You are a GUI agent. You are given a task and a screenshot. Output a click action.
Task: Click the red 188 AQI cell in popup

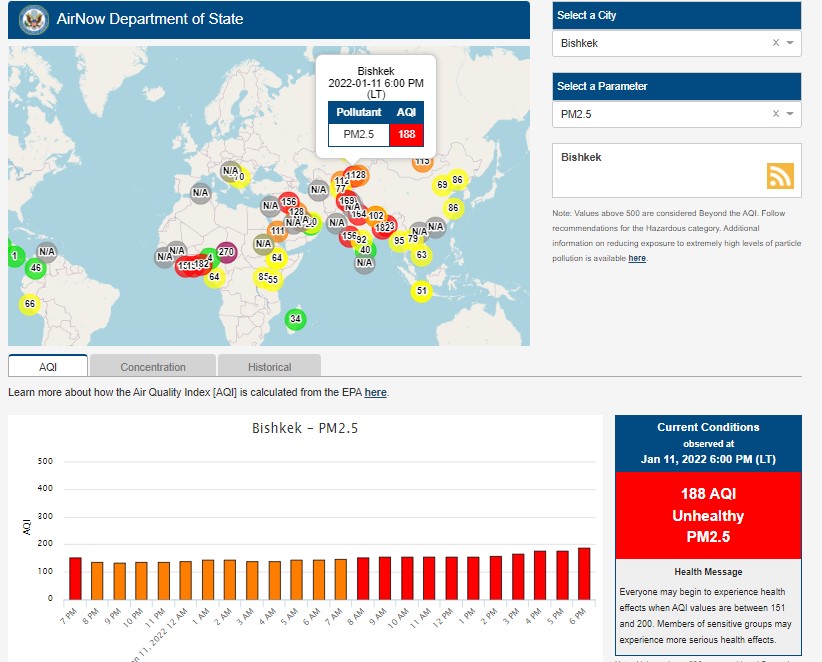407,134
